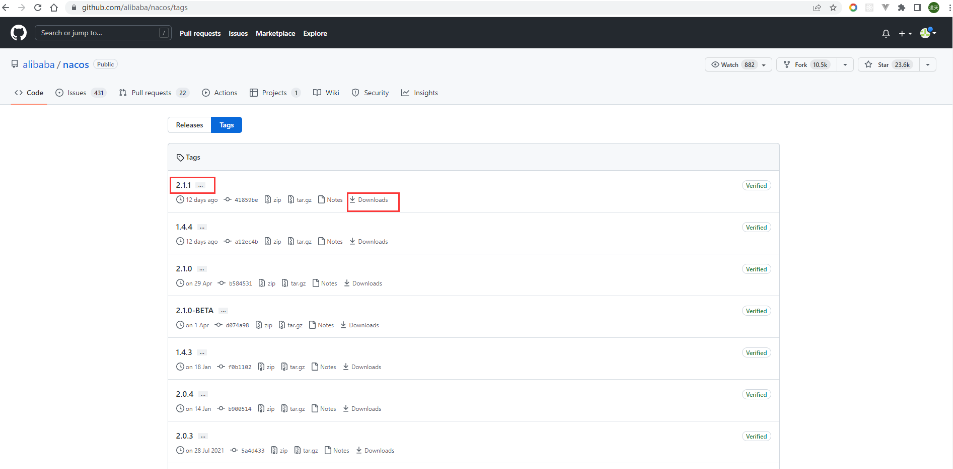Open Downloads for tag 2.0.3
The width and height of the screenshot is (953, 469).
pos(375,450)
